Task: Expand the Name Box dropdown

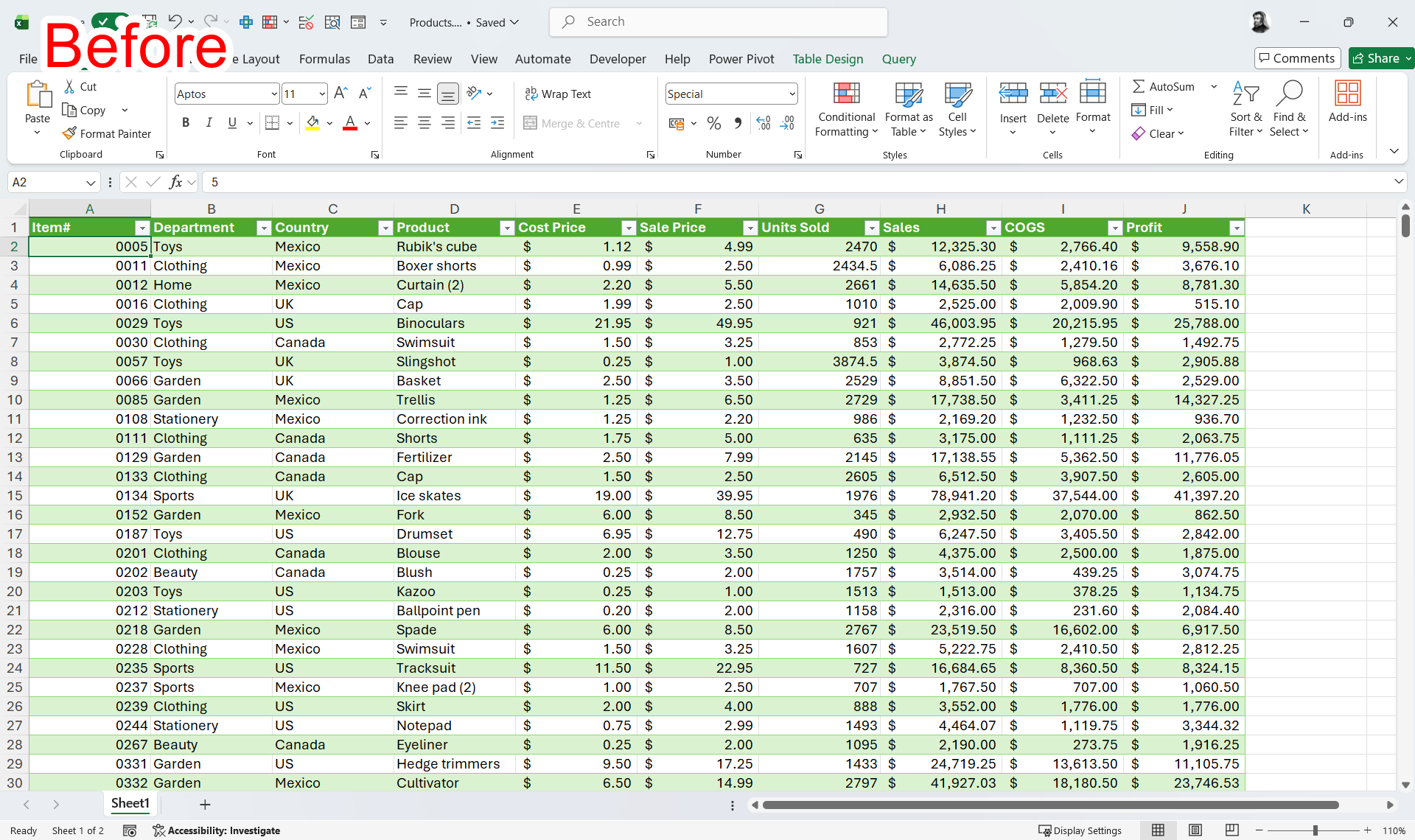Action: [91, 182]
